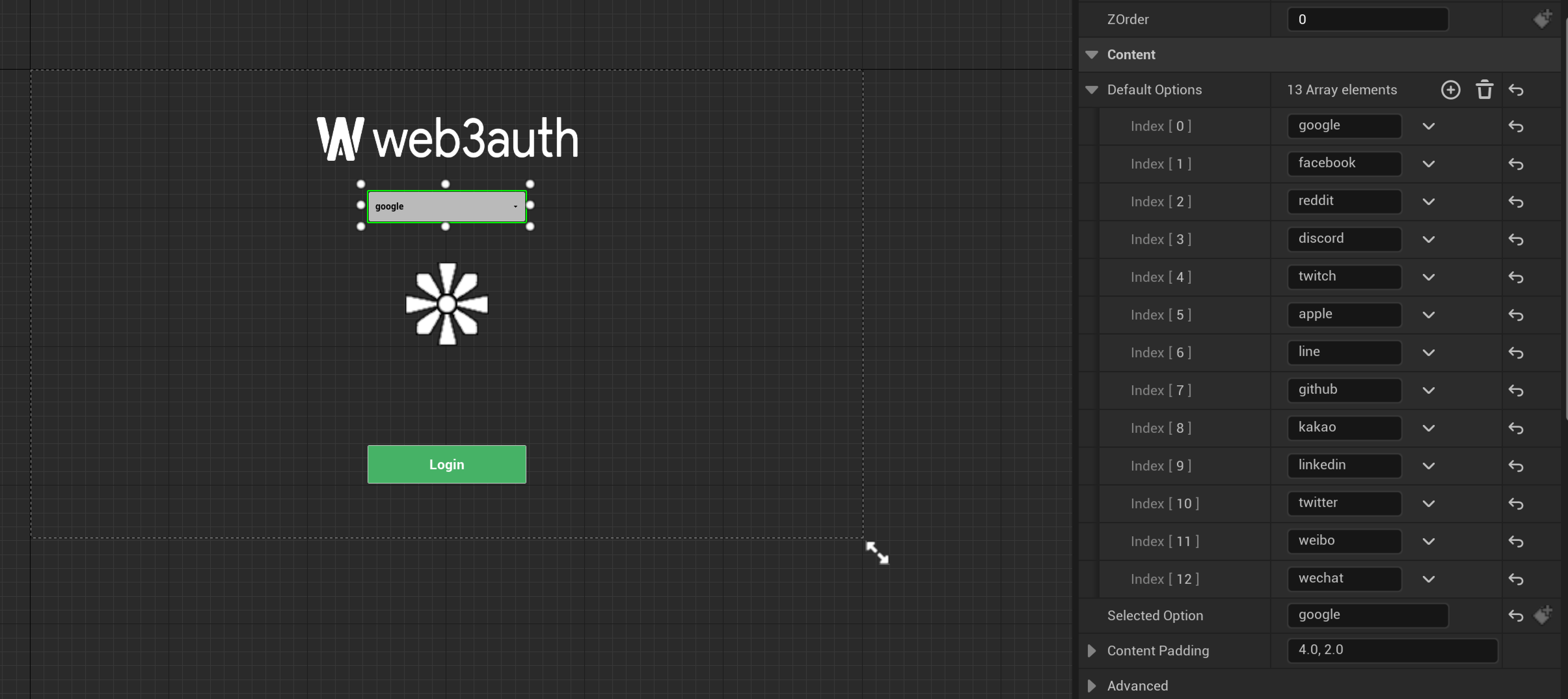
Task: Revert the Default Options array to default
Action: click(1516, 89)
